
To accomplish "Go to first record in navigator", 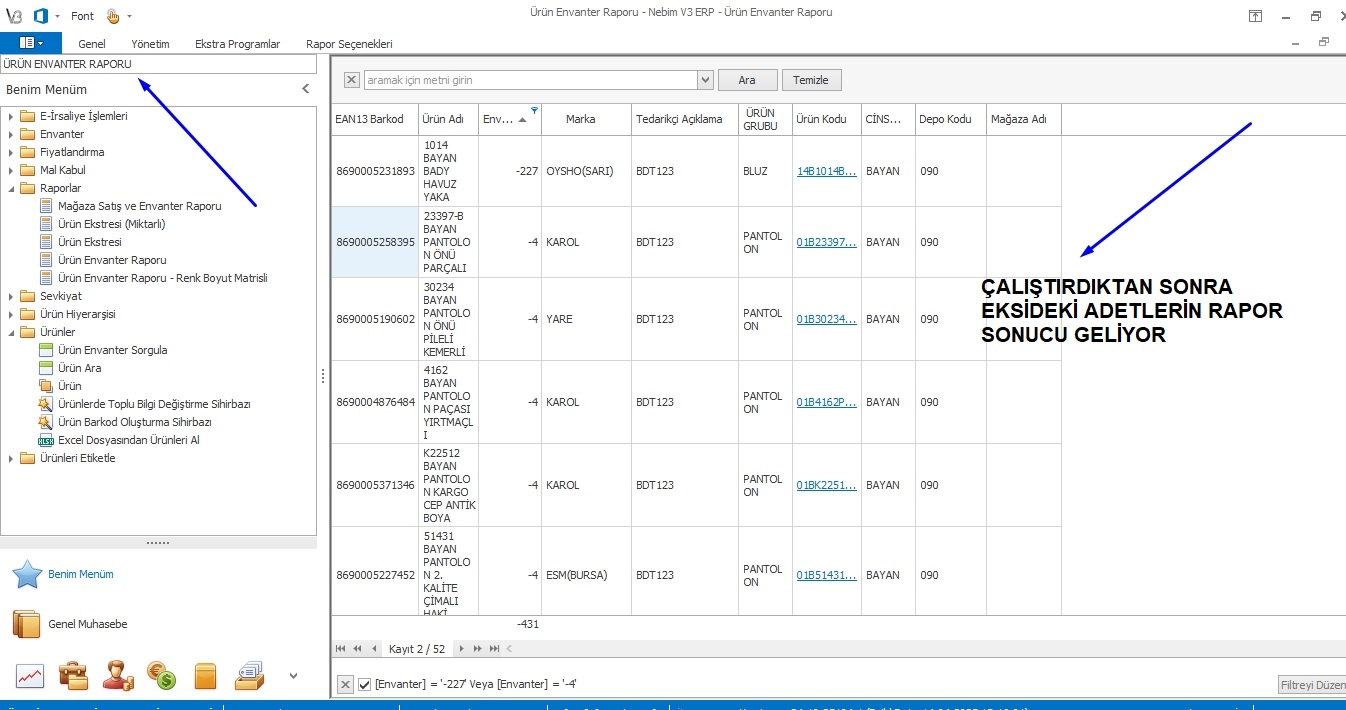I will tap(342, 649).
